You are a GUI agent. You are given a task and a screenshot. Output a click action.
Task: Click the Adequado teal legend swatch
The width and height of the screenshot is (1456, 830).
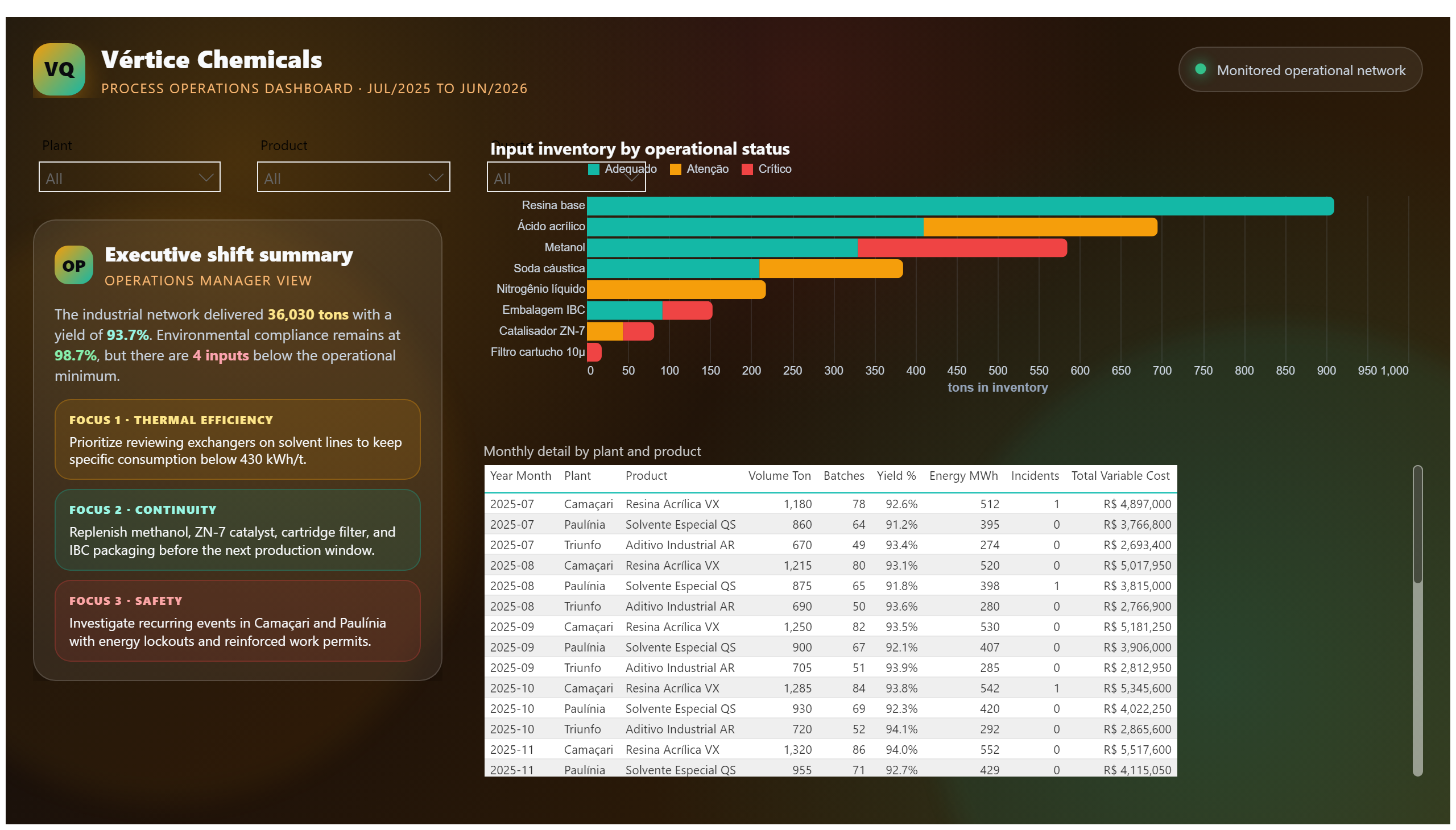(594, 169)
